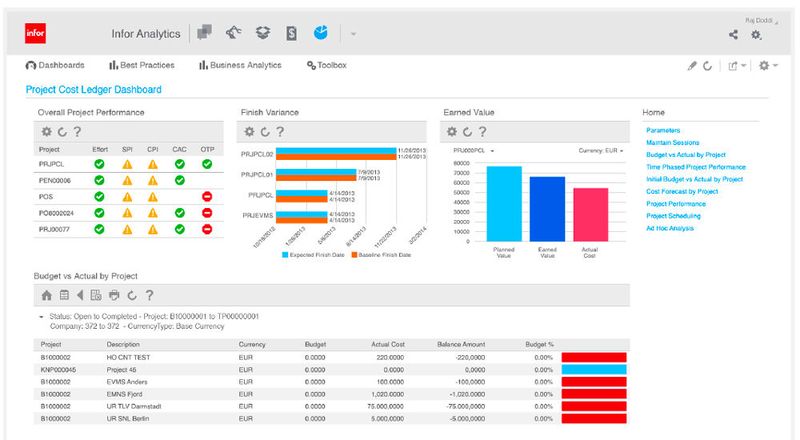This screenshot has width=800, height=440.
Task: Click the dollar document icon in header
Action: [291, 33]
